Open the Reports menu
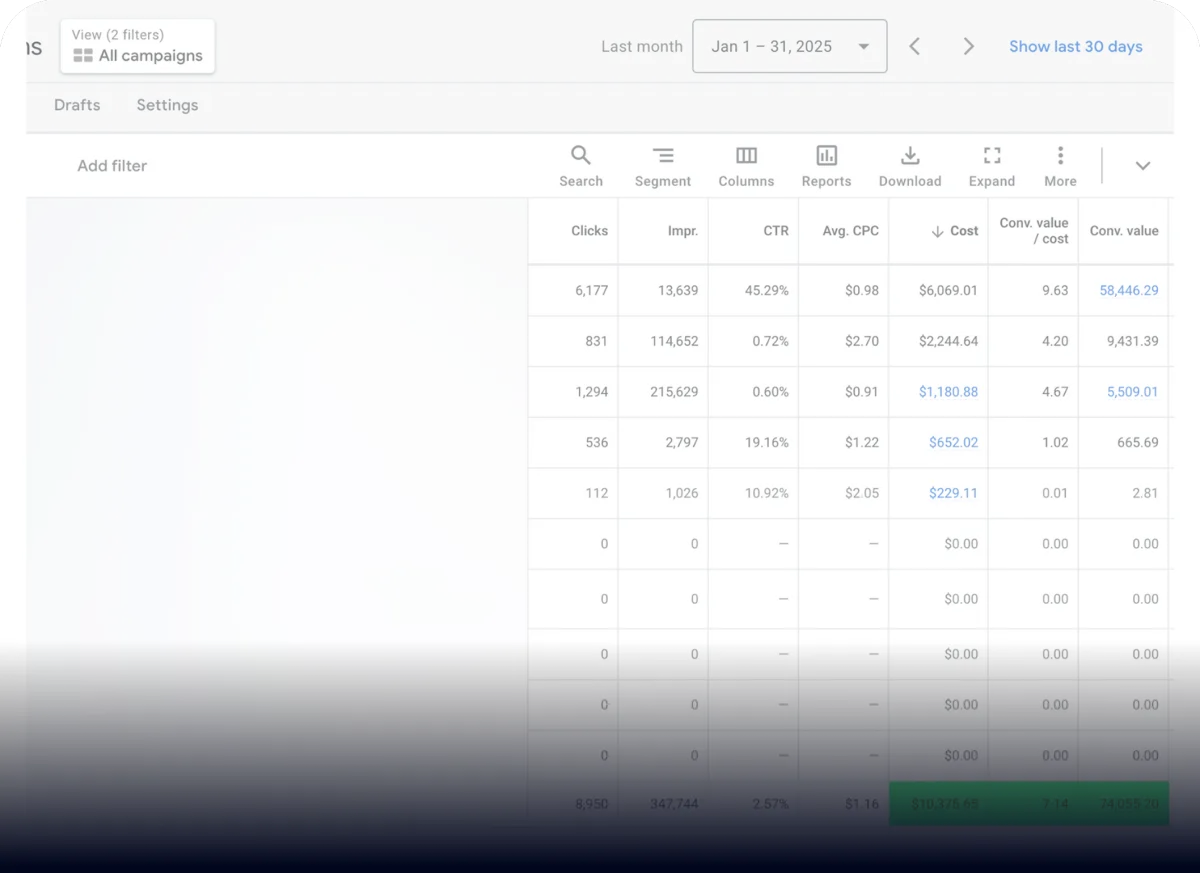The image size is (1200, 873). [826, 166]
